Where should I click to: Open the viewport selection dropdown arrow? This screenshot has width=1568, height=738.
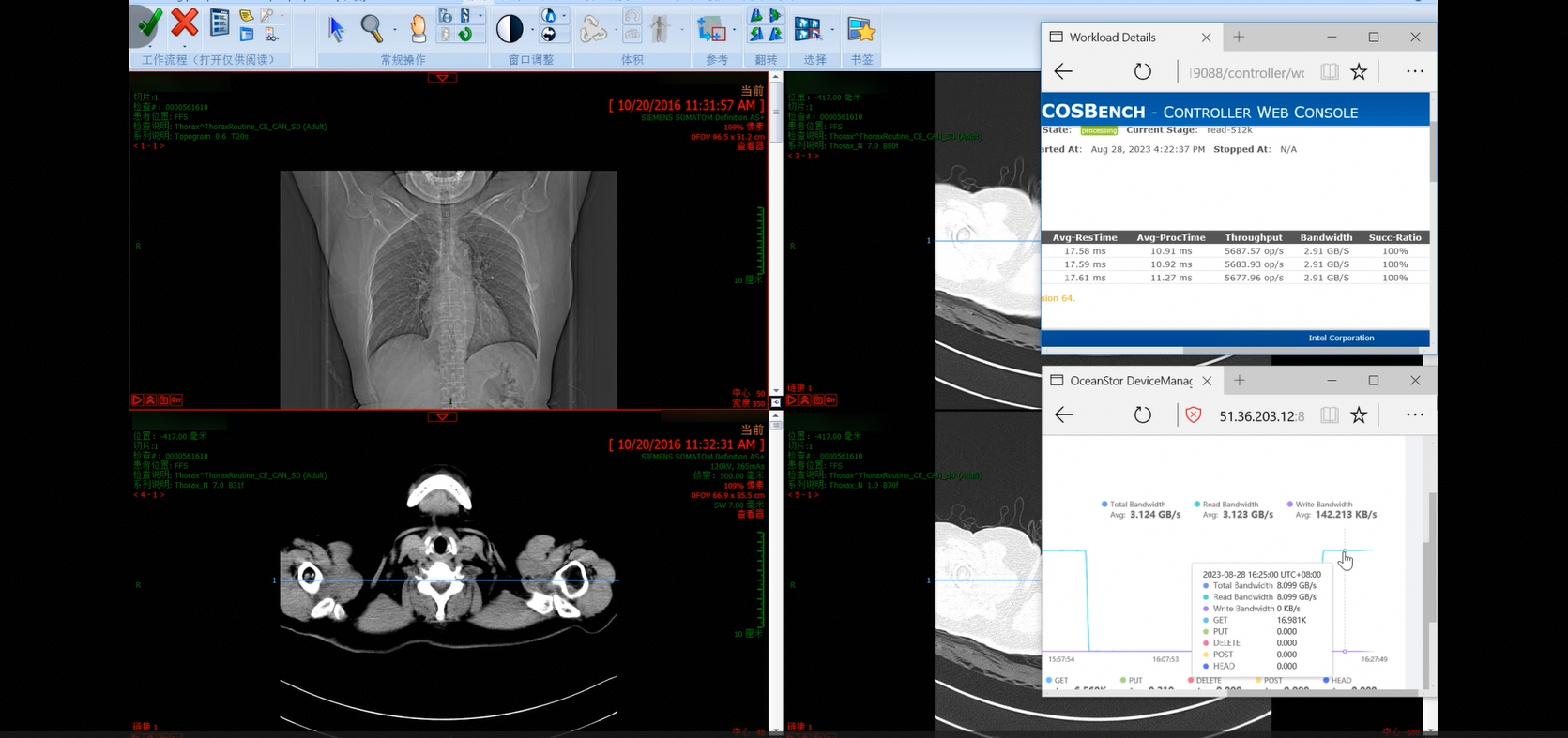831,29
